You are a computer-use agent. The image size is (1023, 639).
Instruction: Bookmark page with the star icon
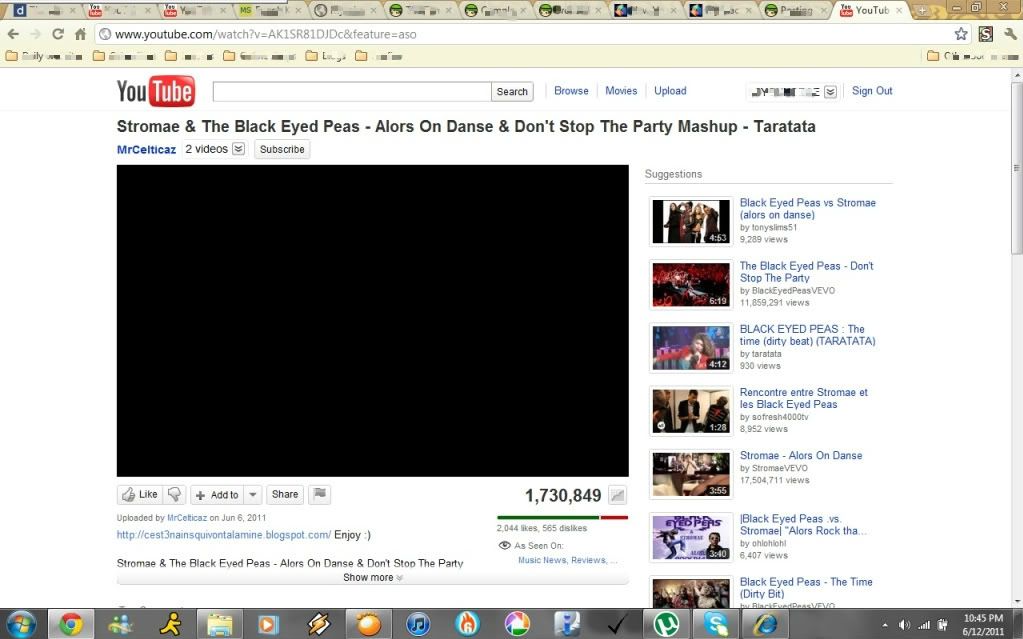pos(961,34)
